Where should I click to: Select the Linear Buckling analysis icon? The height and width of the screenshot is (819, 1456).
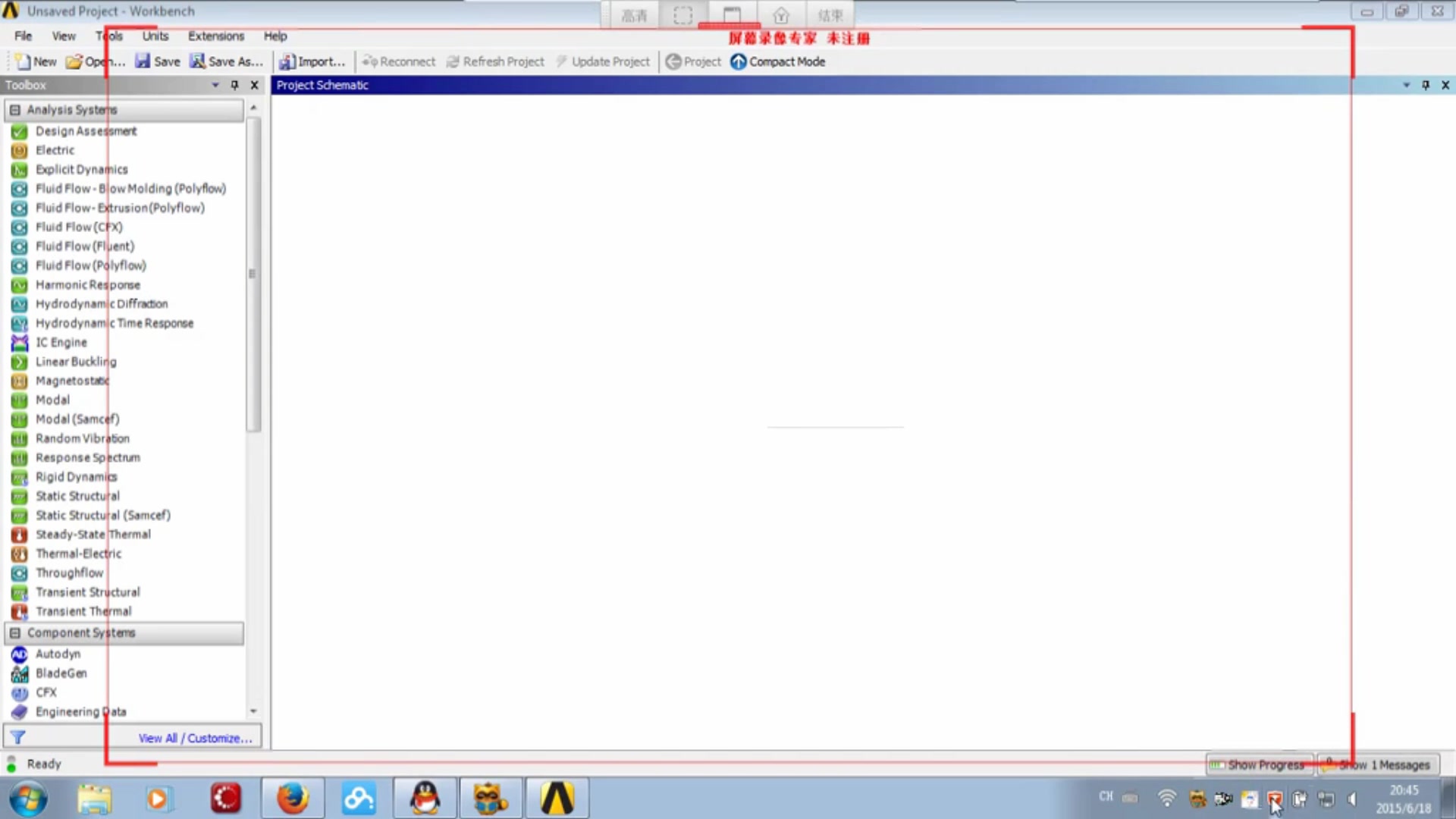tap(19, 361)
